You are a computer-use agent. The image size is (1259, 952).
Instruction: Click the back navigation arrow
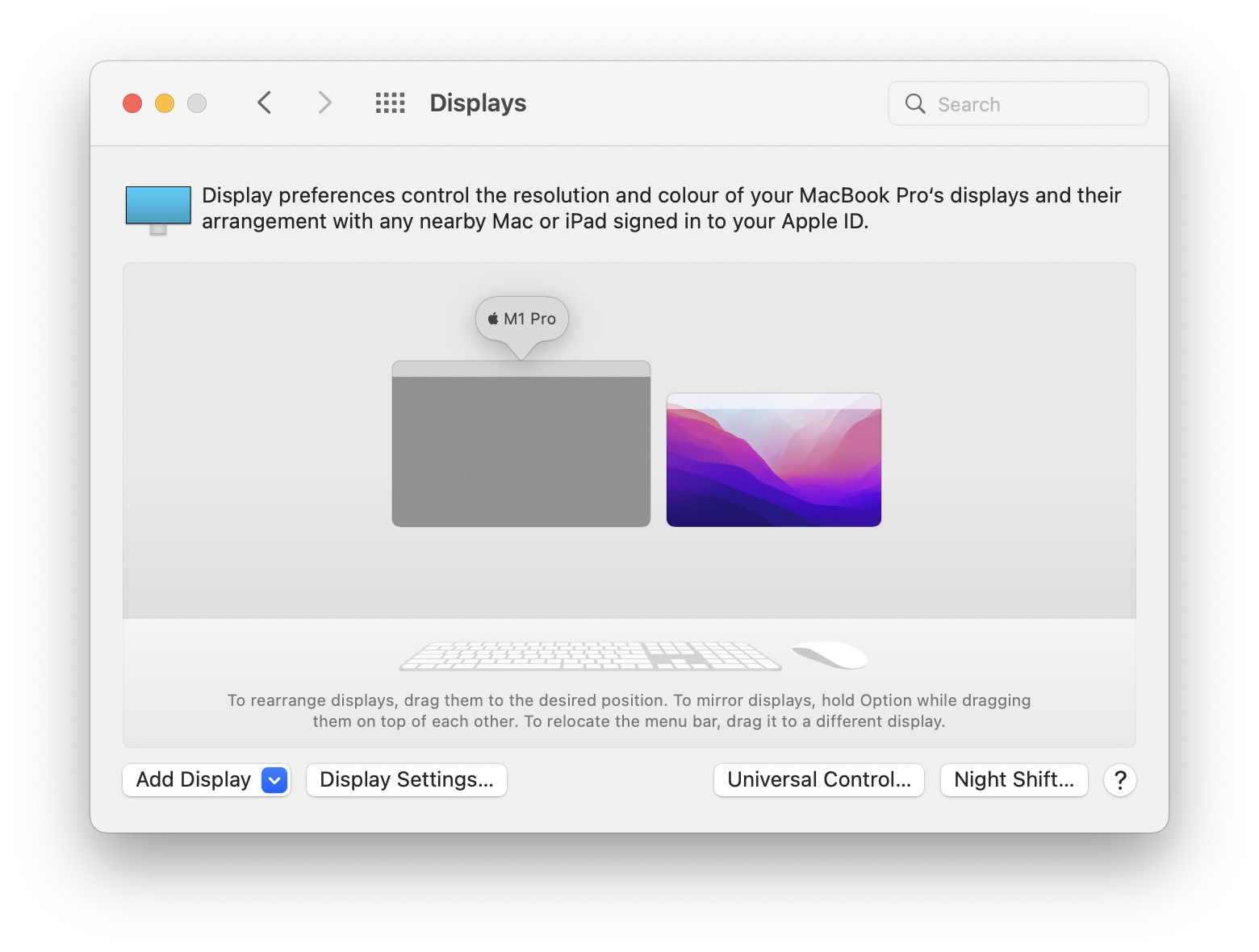[x=264, y=102]
